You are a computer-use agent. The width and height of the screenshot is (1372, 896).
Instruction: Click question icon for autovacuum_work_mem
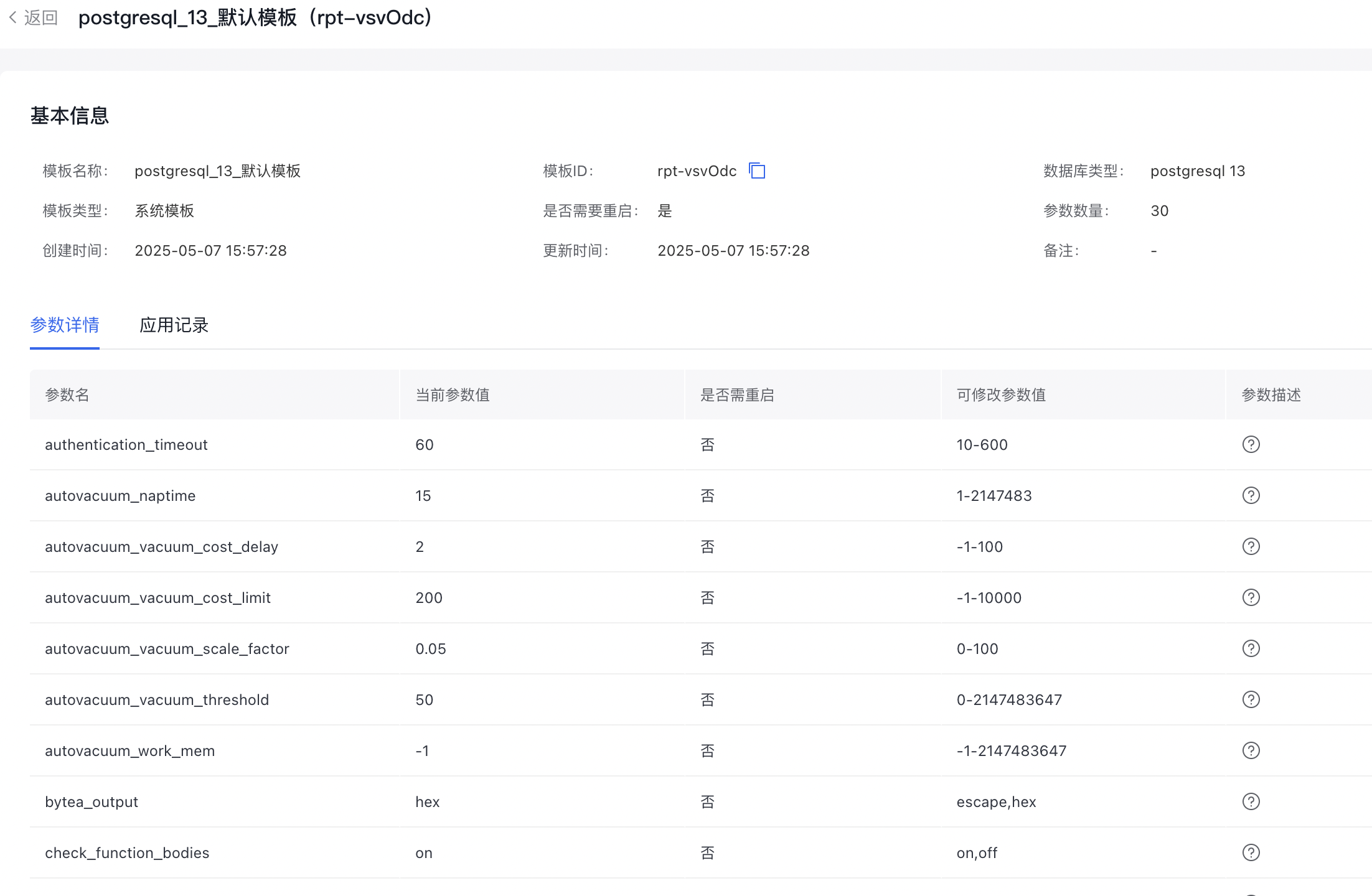pyautogui.click(x=1251, y=750)
